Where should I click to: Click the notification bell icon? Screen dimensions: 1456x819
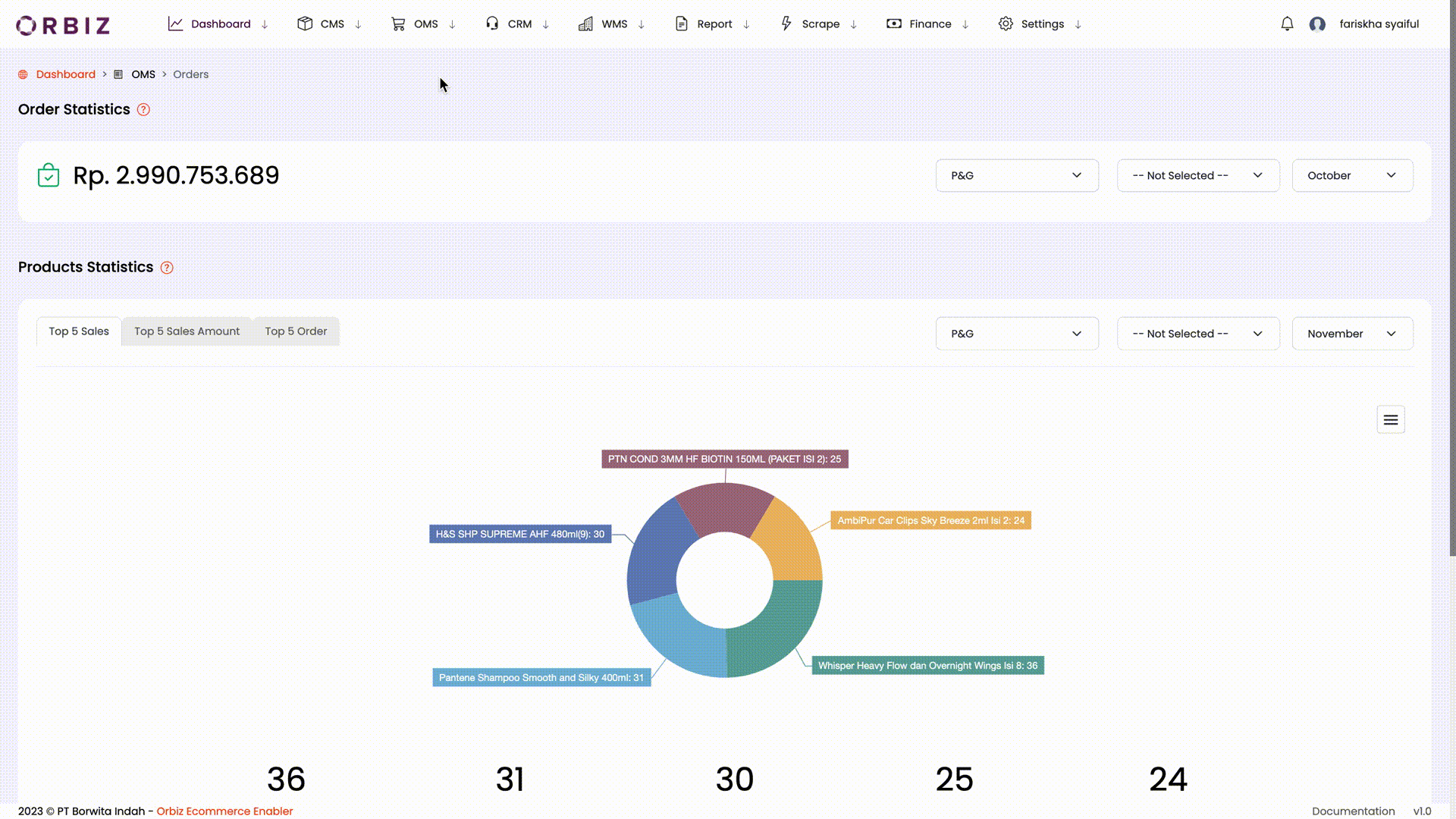click(x=1287, y=24)
